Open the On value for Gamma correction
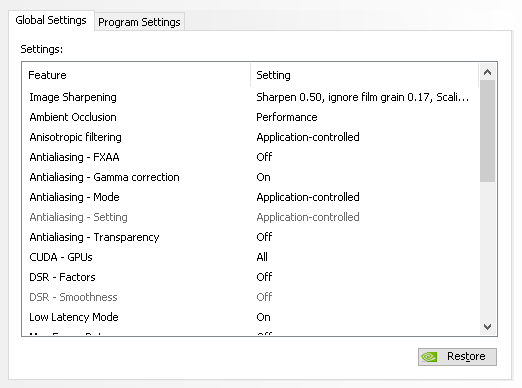The image size is (522, 388). (263, 177)
